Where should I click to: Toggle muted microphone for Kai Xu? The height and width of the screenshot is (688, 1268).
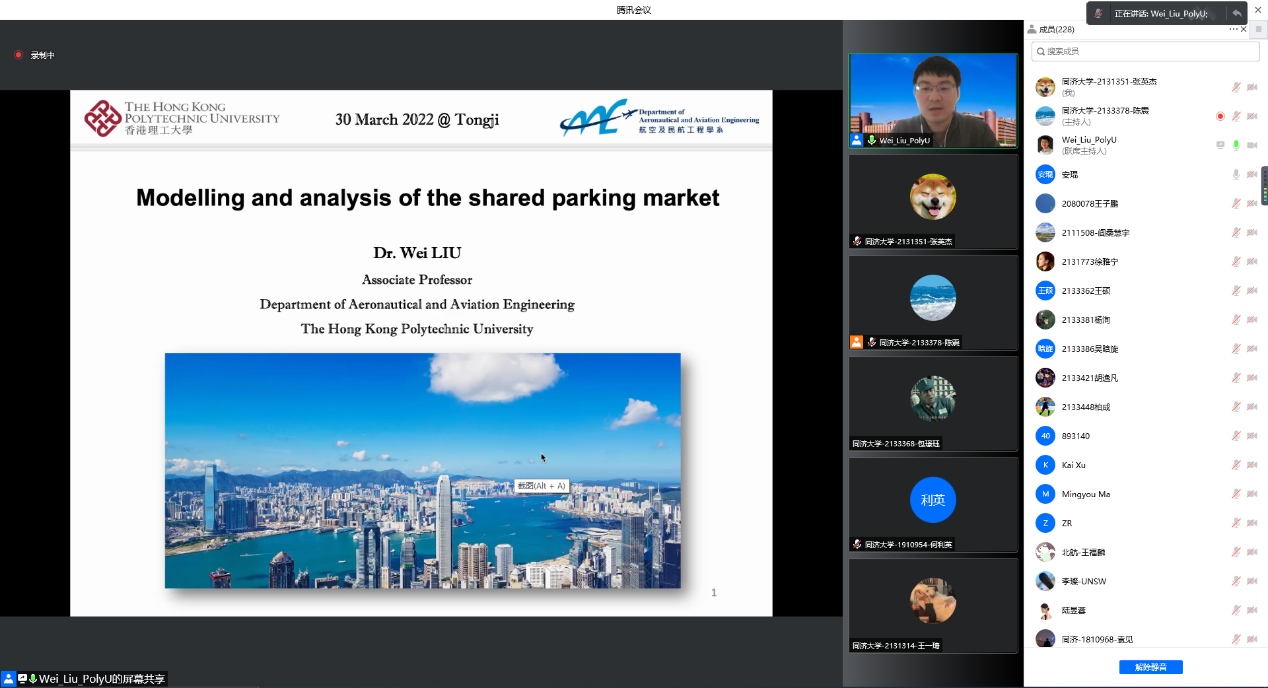(1236, 465)
